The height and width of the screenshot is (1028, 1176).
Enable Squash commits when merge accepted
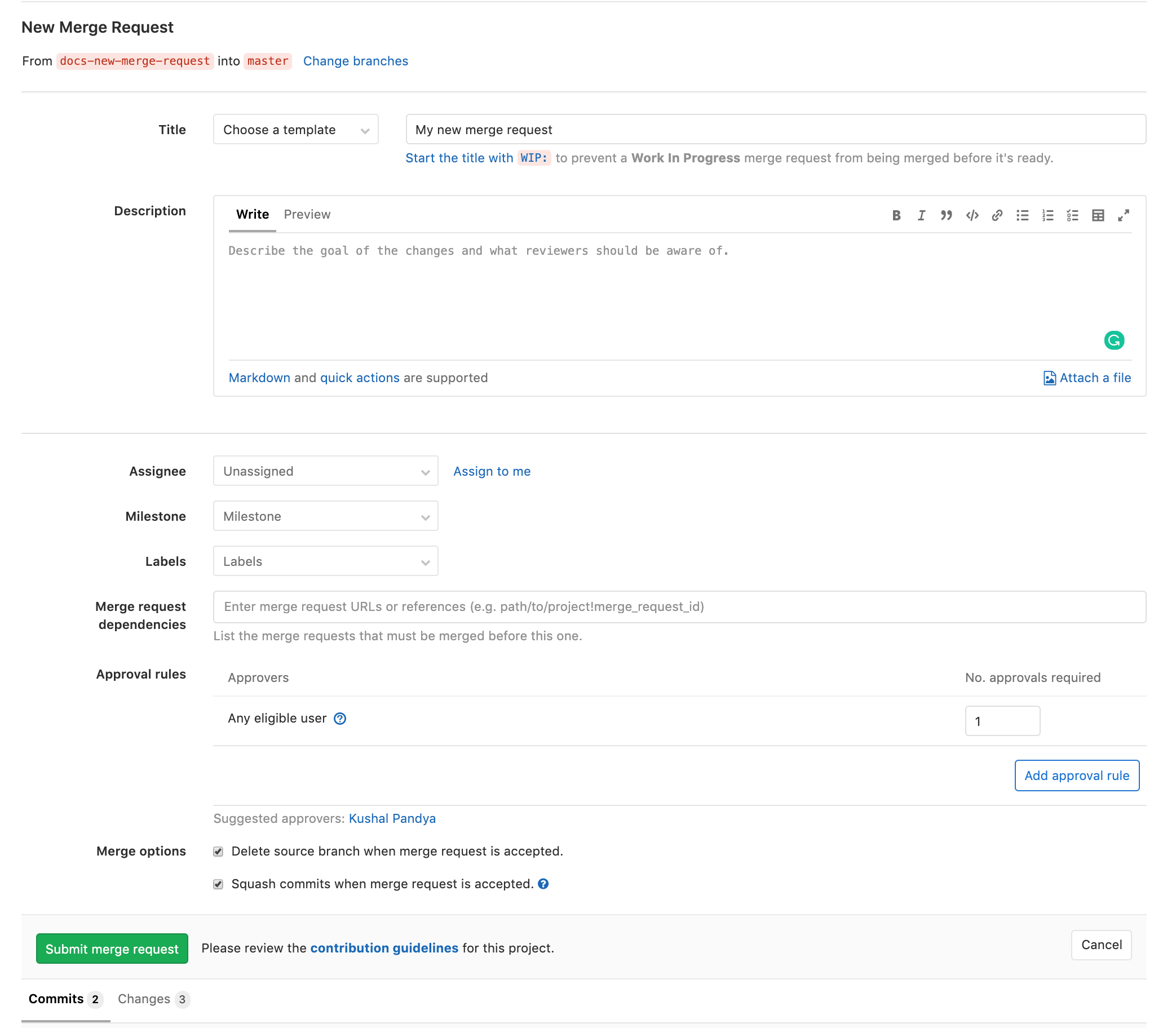219,883
